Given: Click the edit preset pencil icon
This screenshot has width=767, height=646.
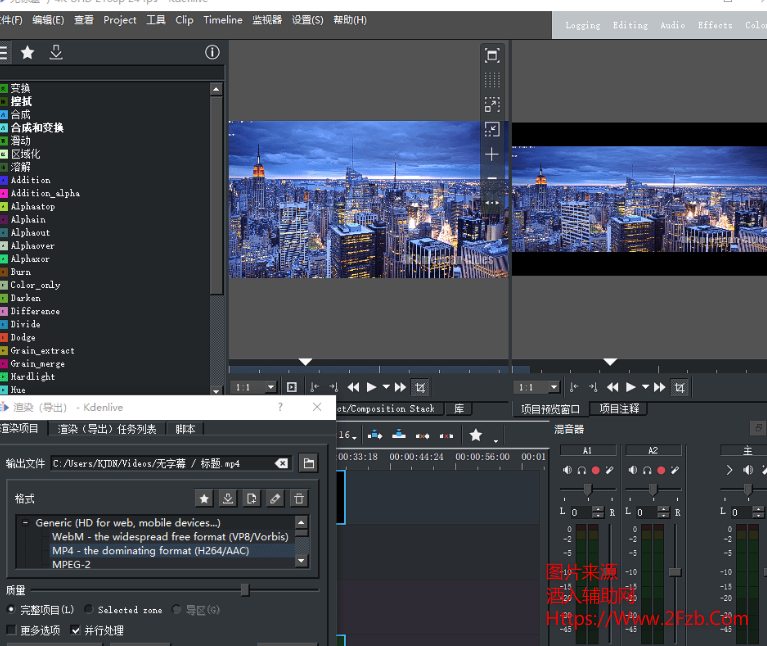Looking at the screenshot, I should point(275,498).
